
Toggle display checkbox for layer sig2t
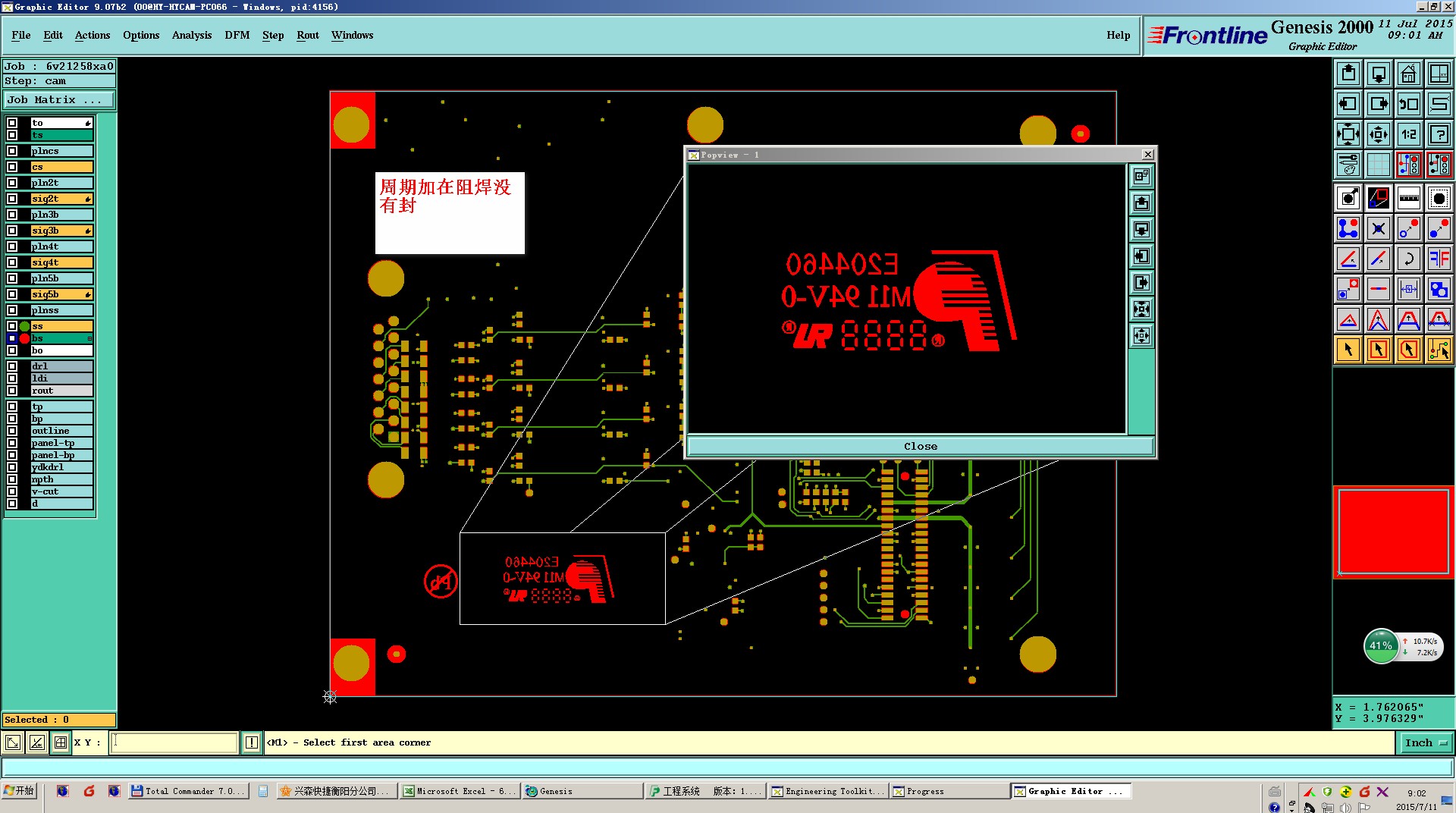click(x=12, y=199)
